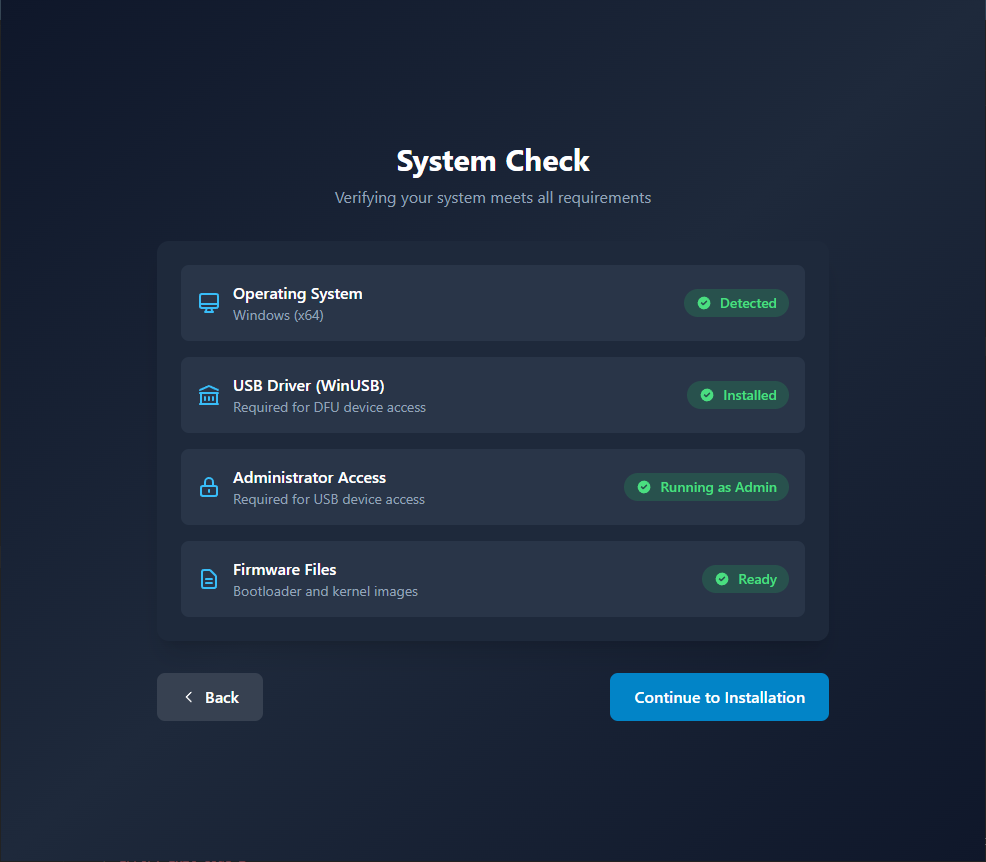Click the Firmware Files document icon

[x=208, y=579]
